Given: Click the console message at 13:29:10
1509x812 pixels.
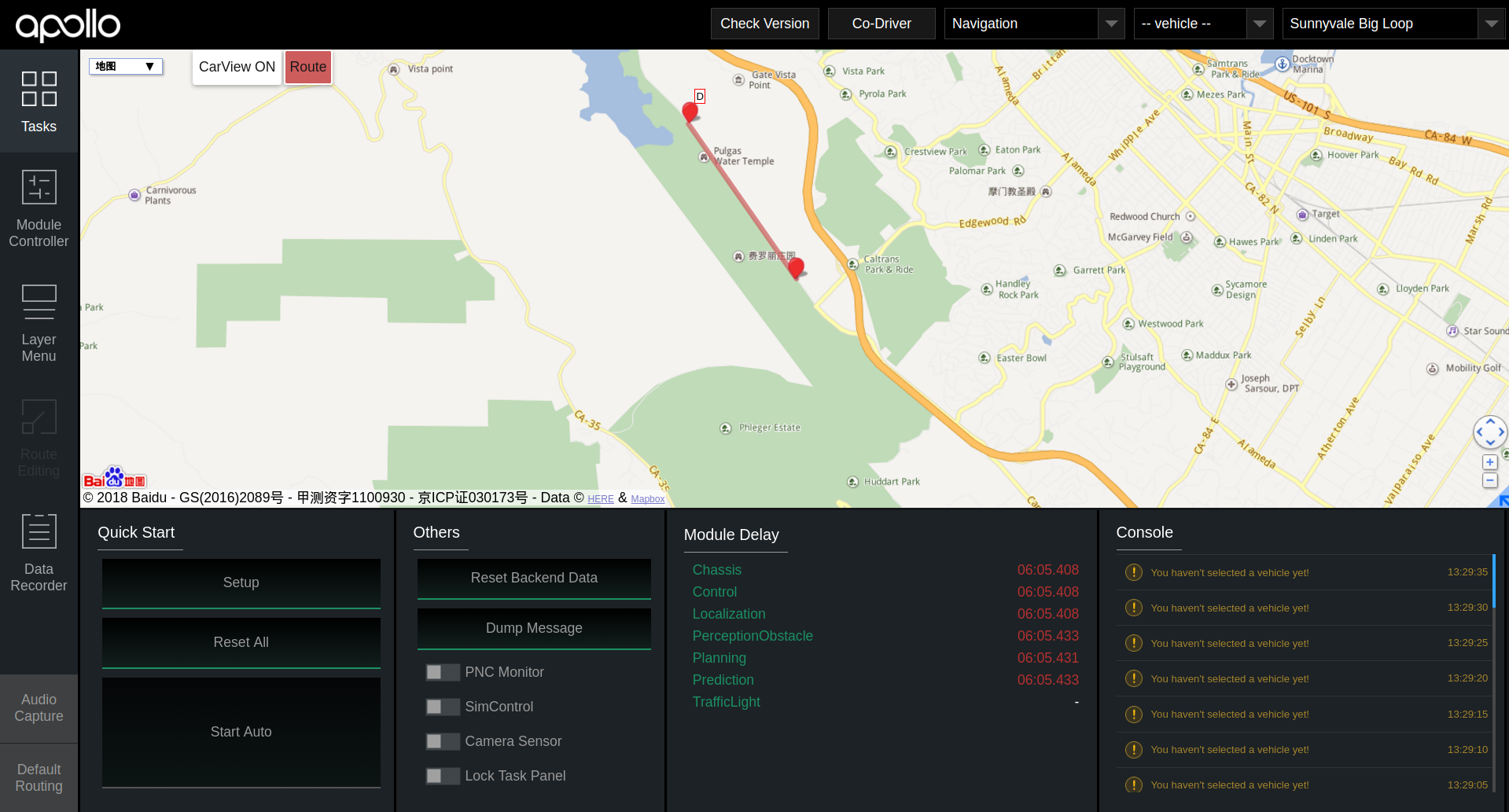Looking at the screenshot, I should click(1305, 750).
